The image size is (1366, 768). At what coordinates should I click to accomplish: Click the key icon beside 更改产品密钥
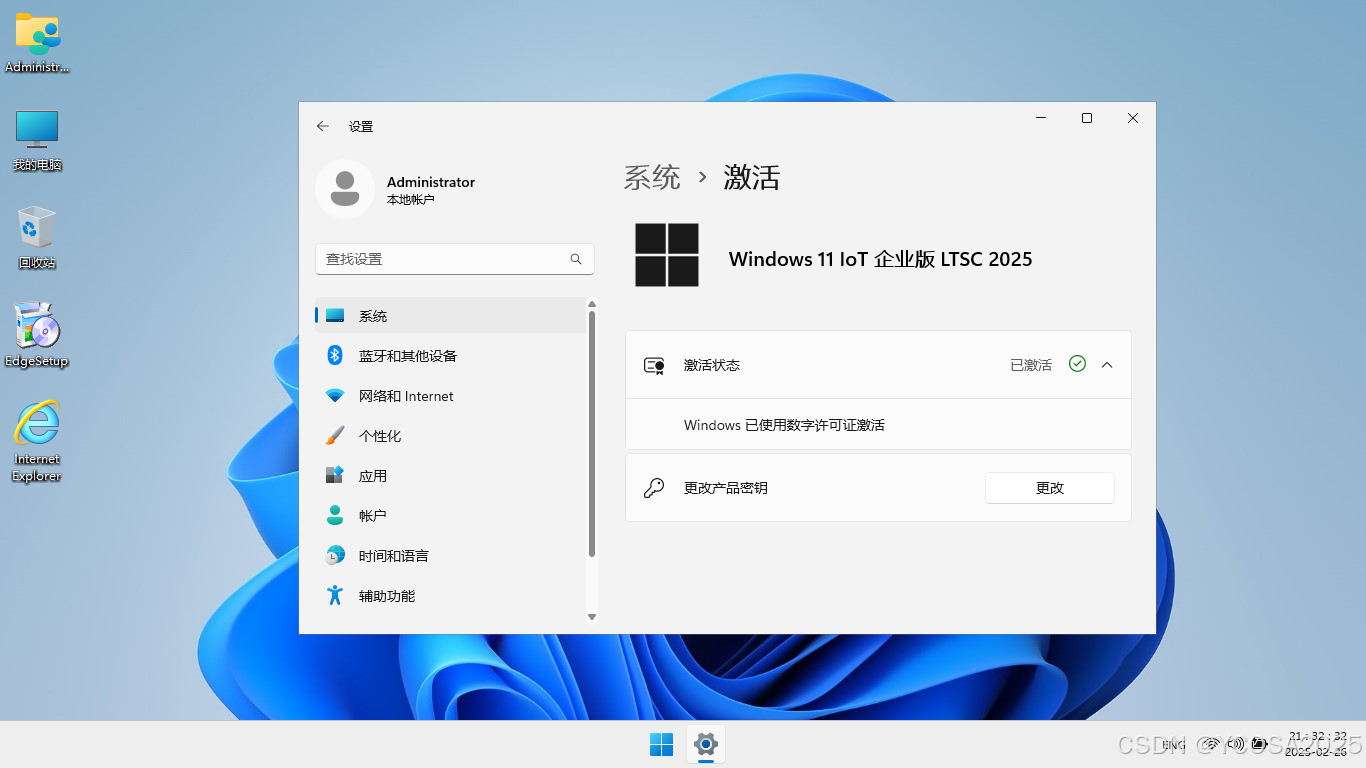[x=654, y=488]
